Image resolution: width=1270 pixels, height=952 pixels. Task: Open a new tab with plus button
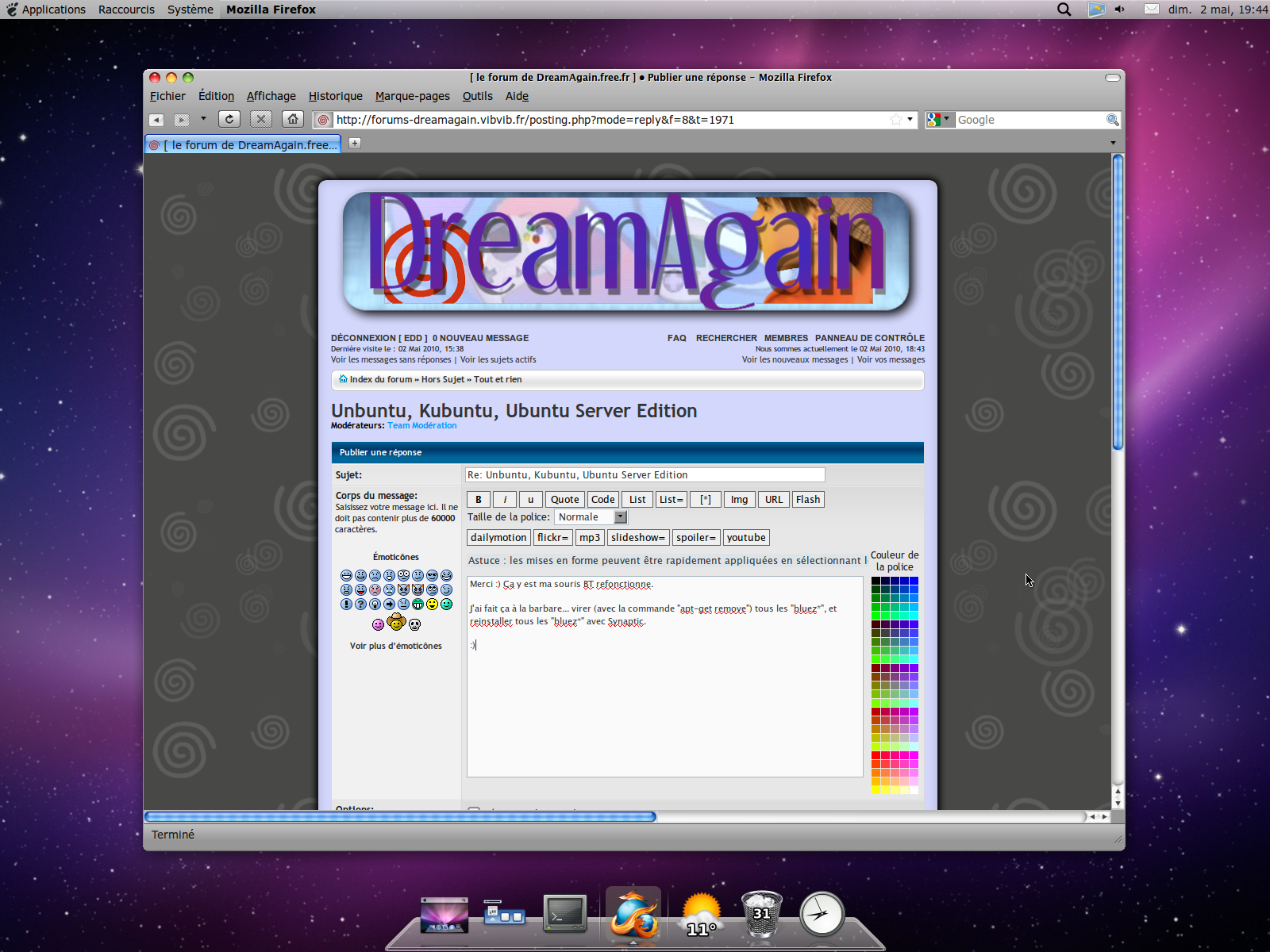click(355, 143)
